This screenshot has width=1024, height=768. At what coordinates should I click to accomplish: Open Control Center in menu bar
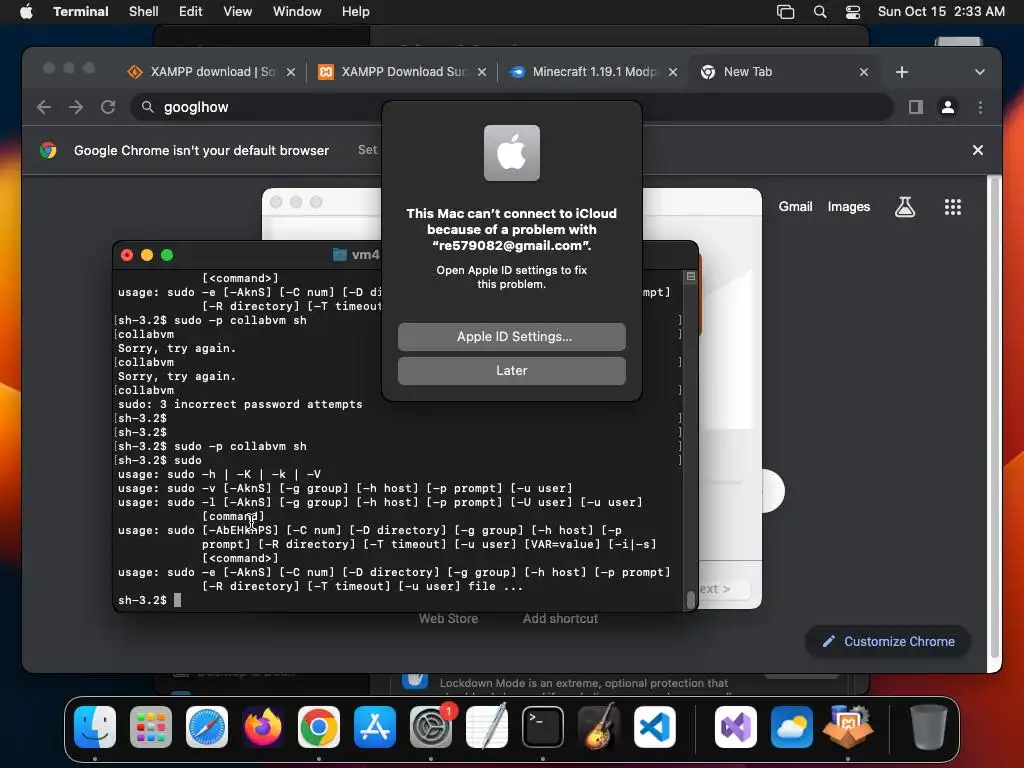pos(853,11)
